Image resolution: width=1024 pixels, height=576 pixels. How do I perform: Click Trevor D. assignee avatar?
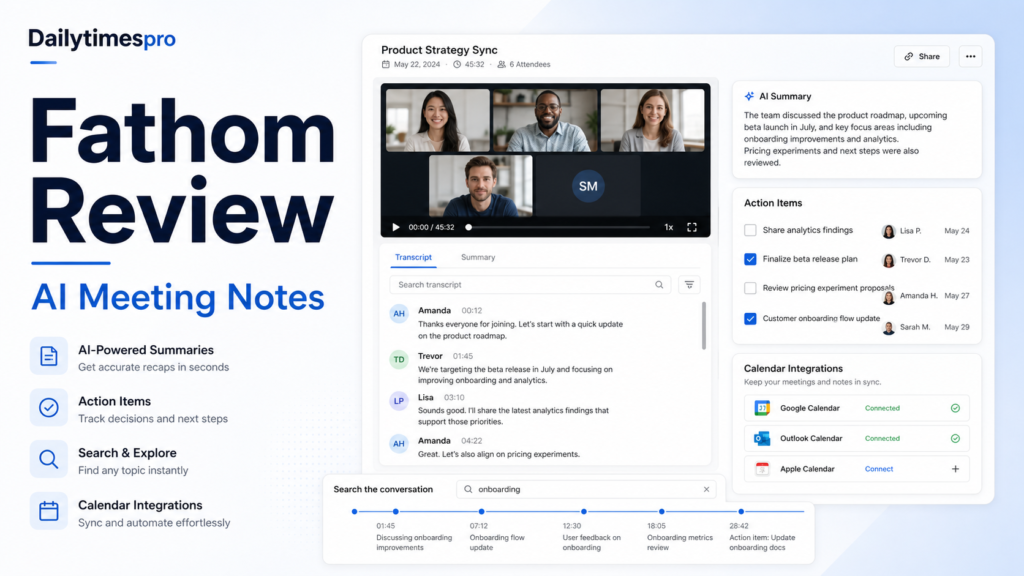tap(888, 261)
